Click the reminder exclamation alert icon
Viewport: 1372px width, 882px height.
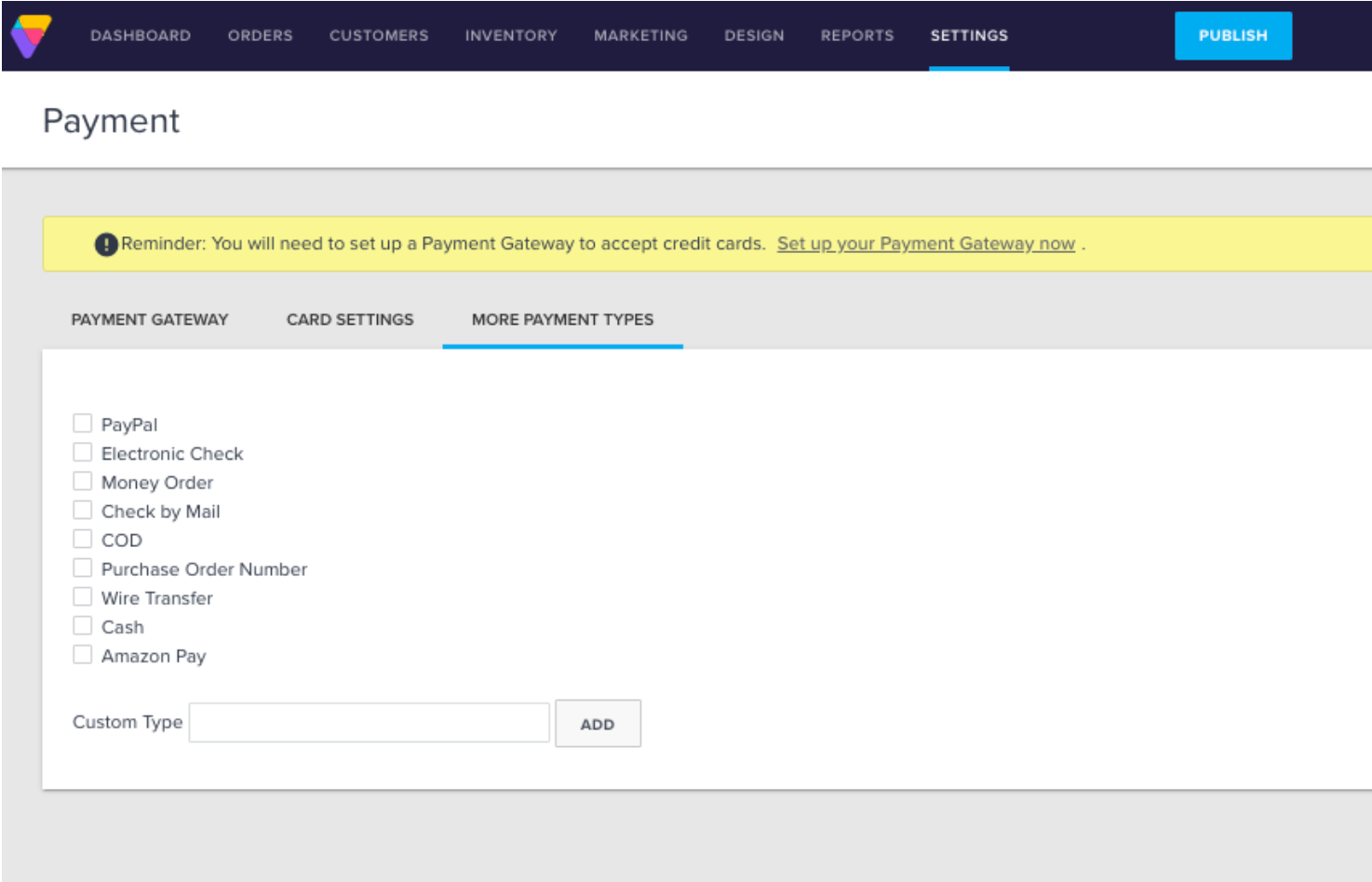tap(106, 245)
